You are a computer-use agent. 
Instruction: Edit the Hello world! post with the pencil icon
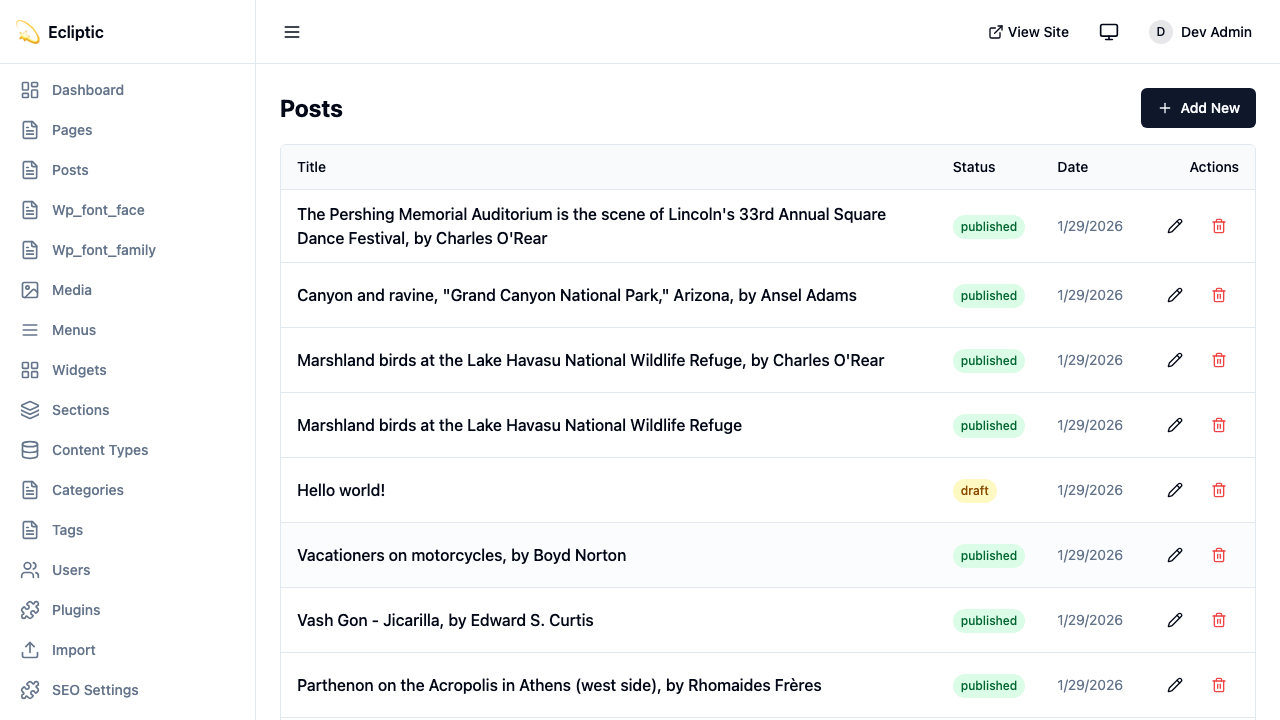tap(1175, 490)
